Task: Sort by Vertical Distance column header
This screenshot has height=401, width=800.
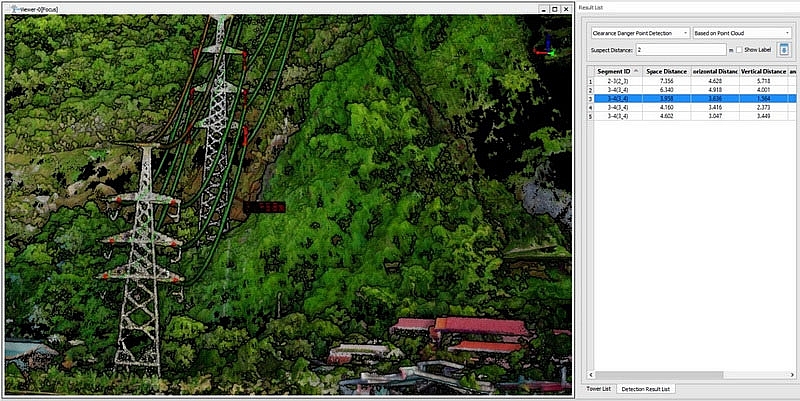Action: (x=764, y=71)
